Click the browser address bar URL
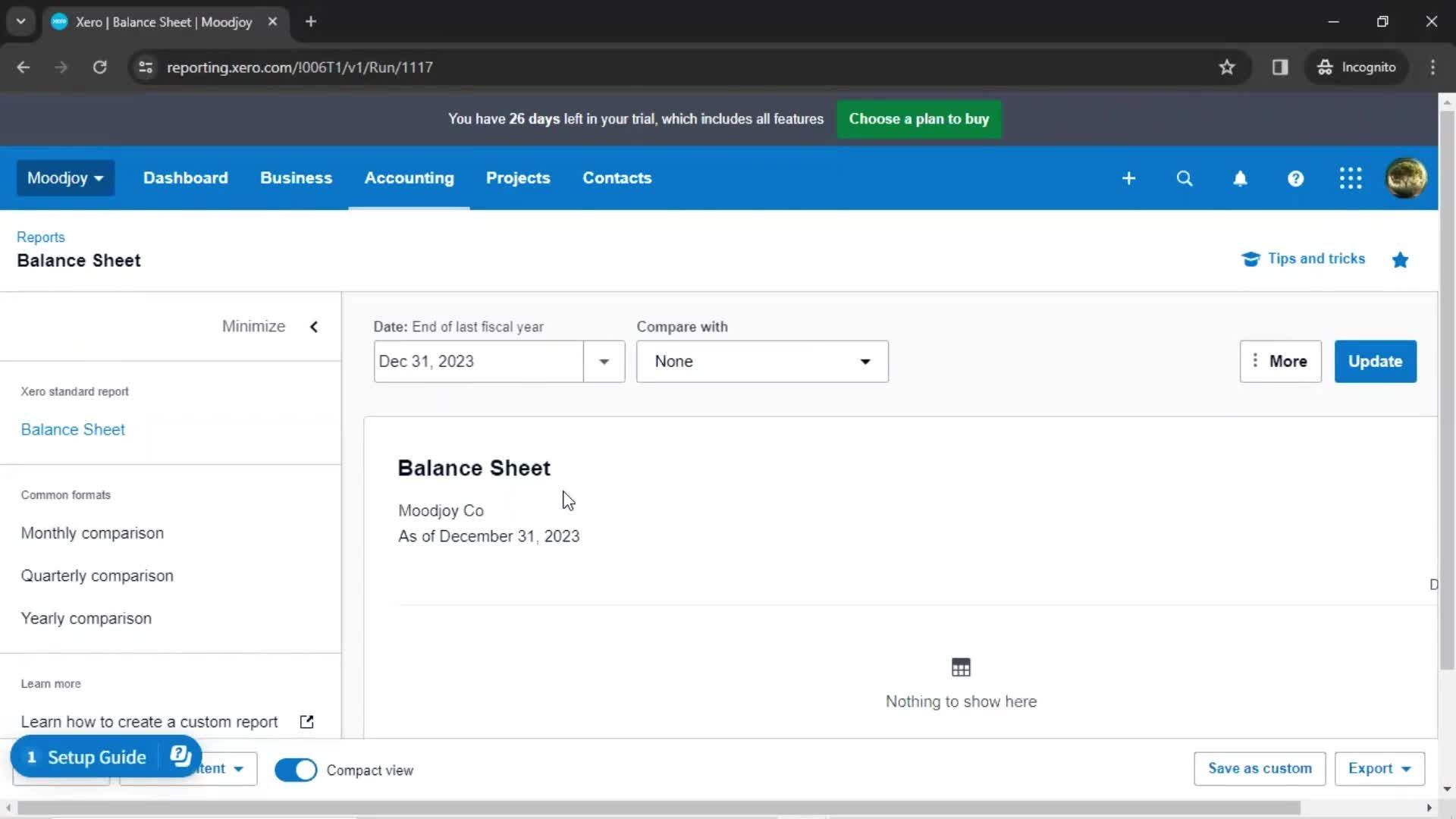The height and width of the screenshot is (819, 1456). point(300,67)
